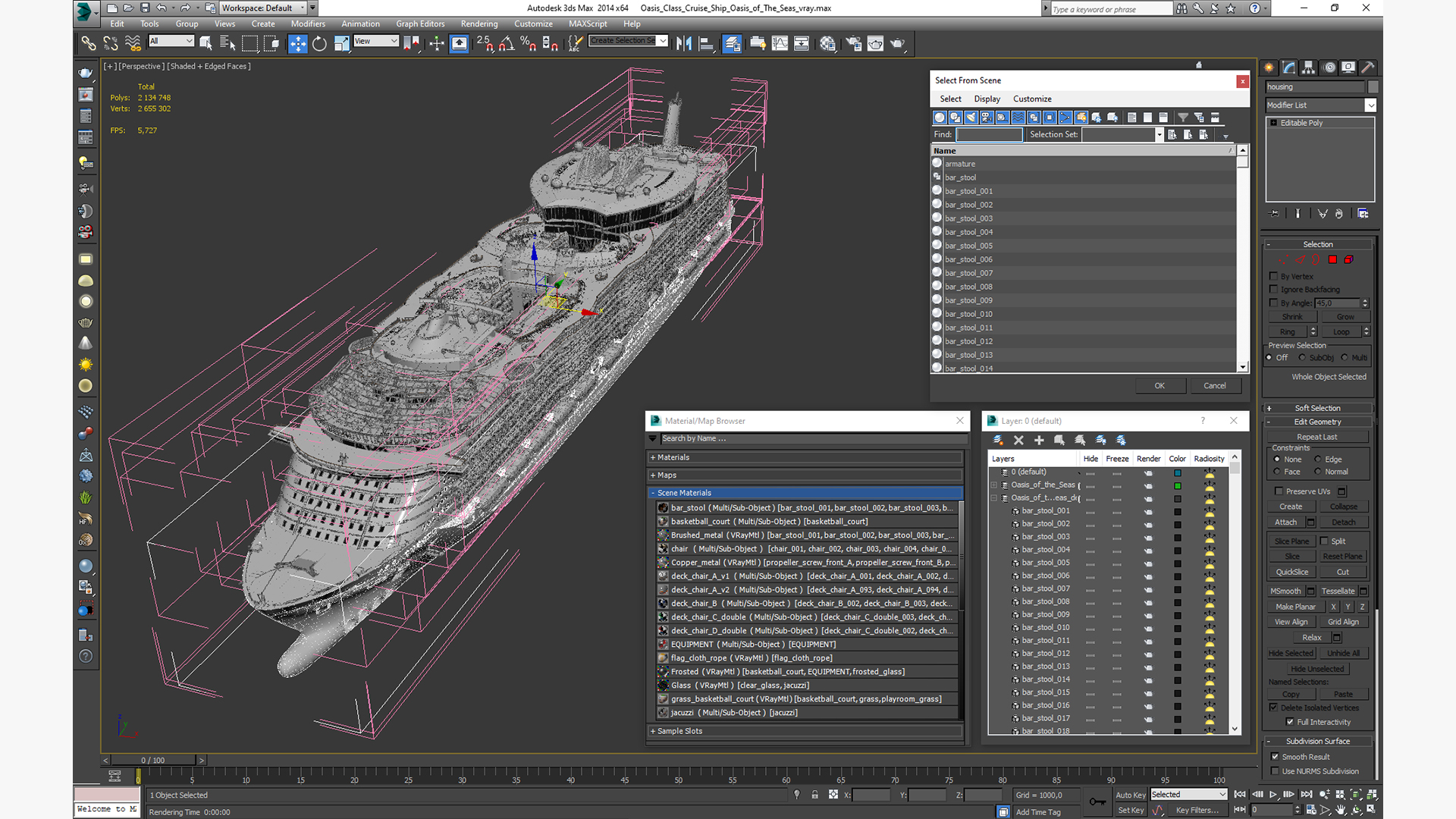Open the Curve Editor icon

(780, 43)
